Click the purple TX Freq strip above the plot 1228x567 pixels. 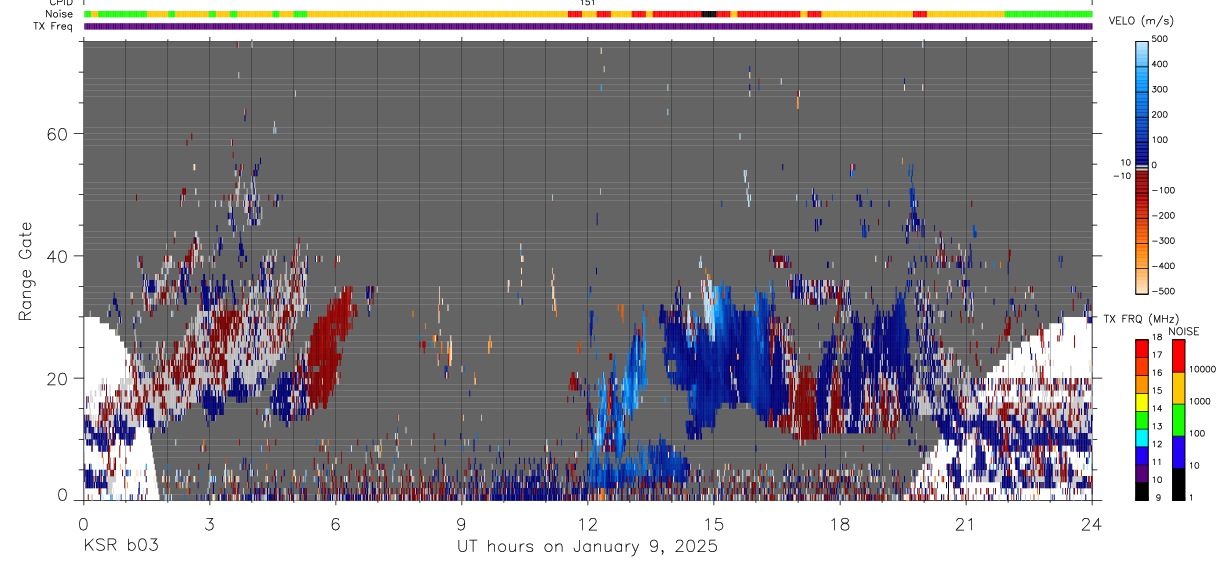588,26
